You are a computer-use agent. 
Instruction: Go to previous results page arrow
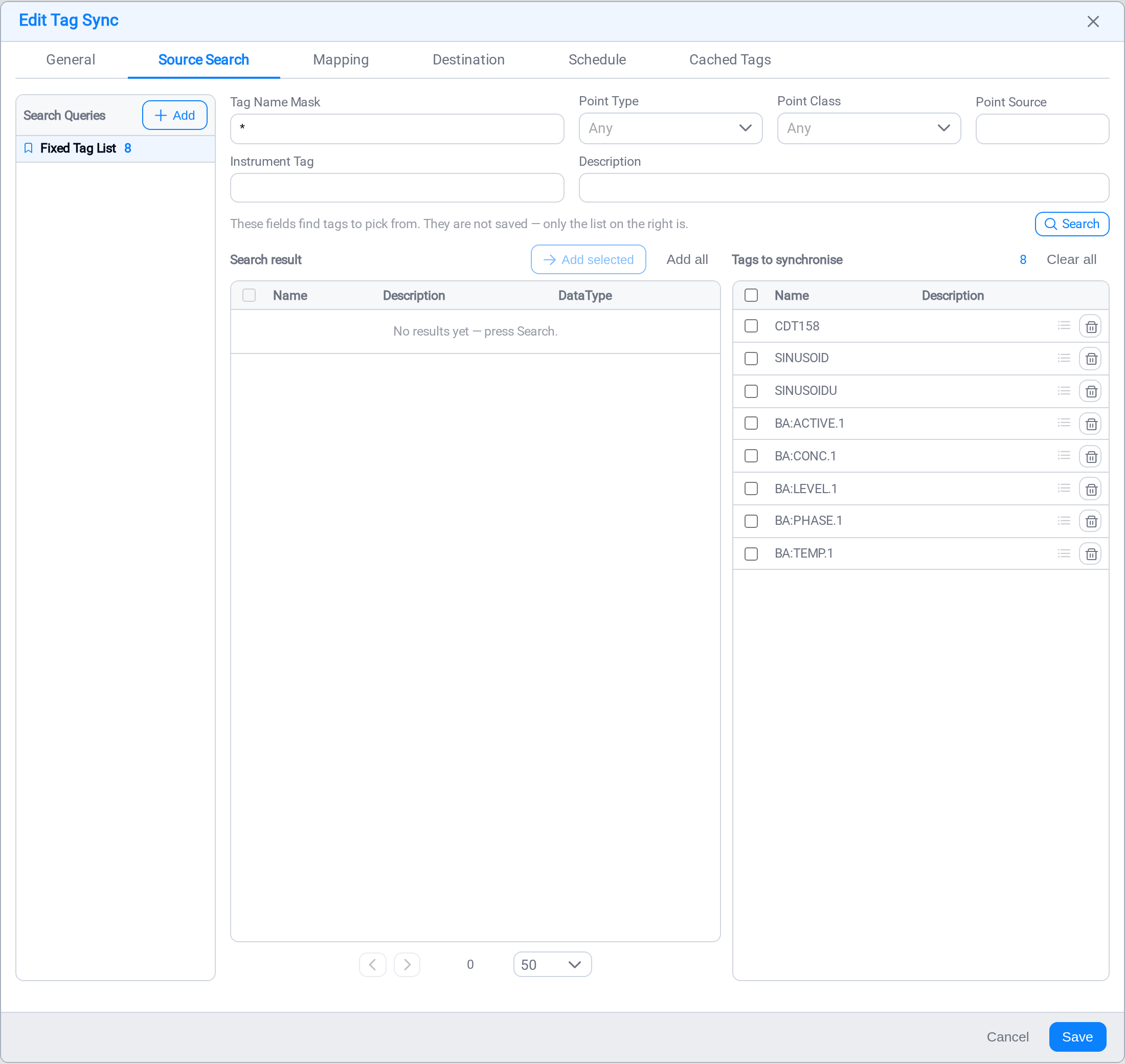[x=373, y=964]
